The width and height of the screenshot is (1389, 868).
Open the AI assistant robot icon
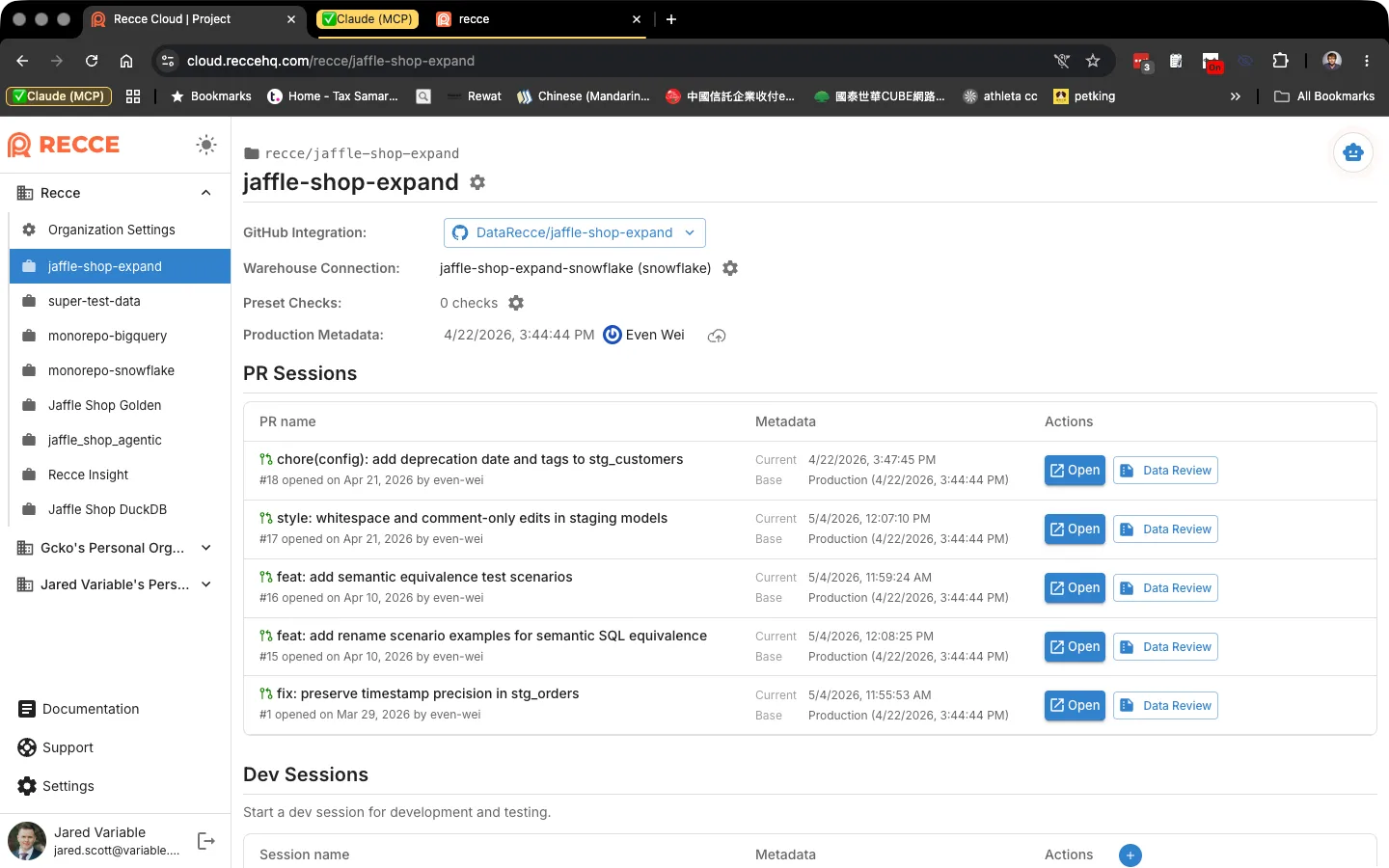point(1353,152)
